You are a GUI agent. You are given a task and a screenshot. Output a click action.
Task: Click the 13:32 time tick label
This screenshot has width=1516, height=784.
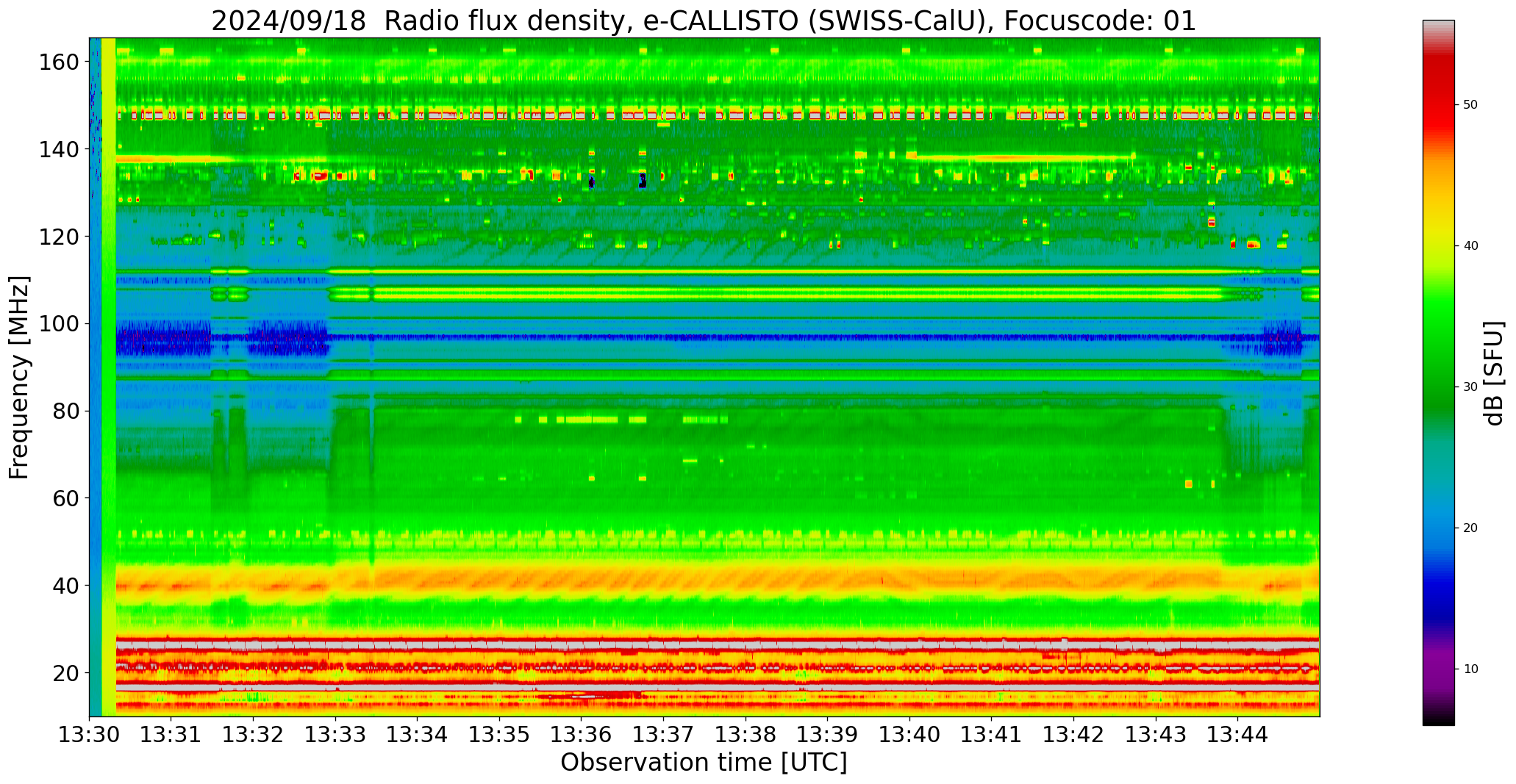(254, 735)
